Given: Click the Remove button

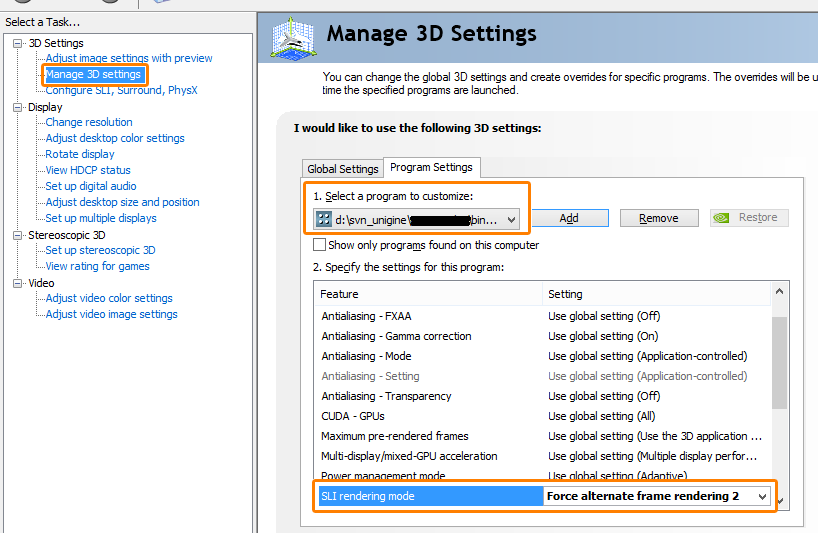Looking at the screenshot, I should [x=658, y=218].
